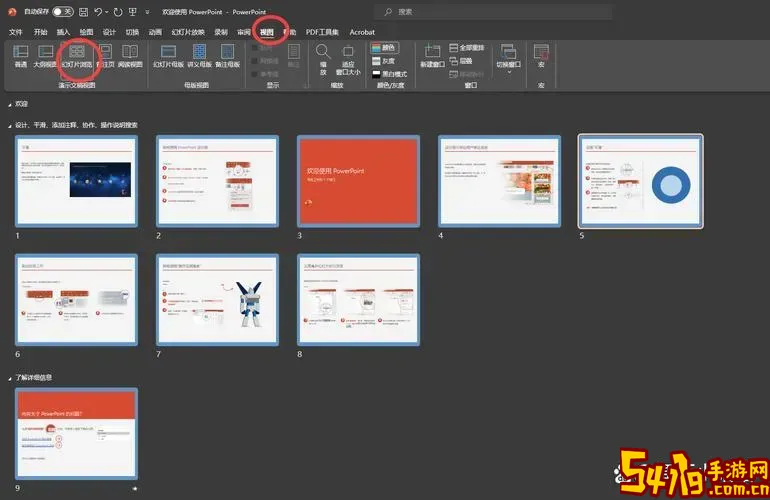Open Notes Master (备注母版)
Image resolution: width=770 pixels, height=500 pixels.
tap(227, 56)
